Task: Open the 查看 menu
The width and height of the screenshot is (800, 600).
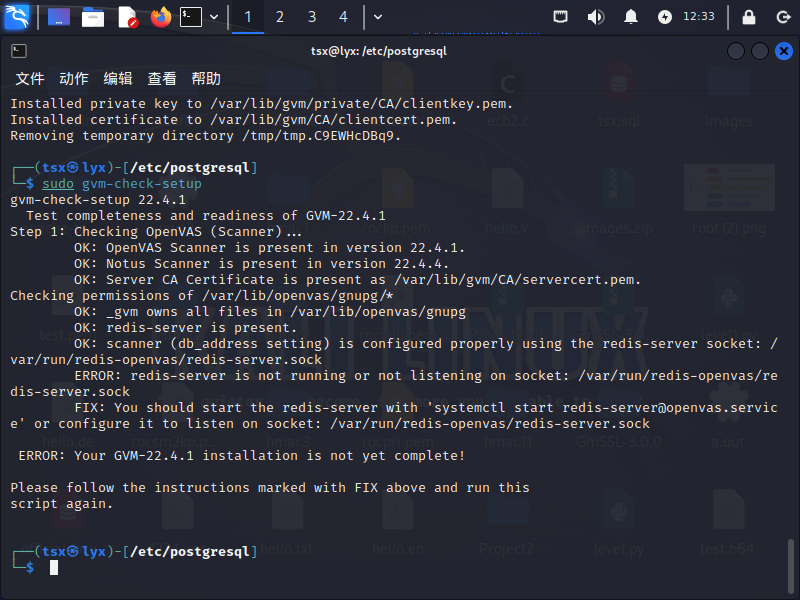Action: click(x=162, y=79)
